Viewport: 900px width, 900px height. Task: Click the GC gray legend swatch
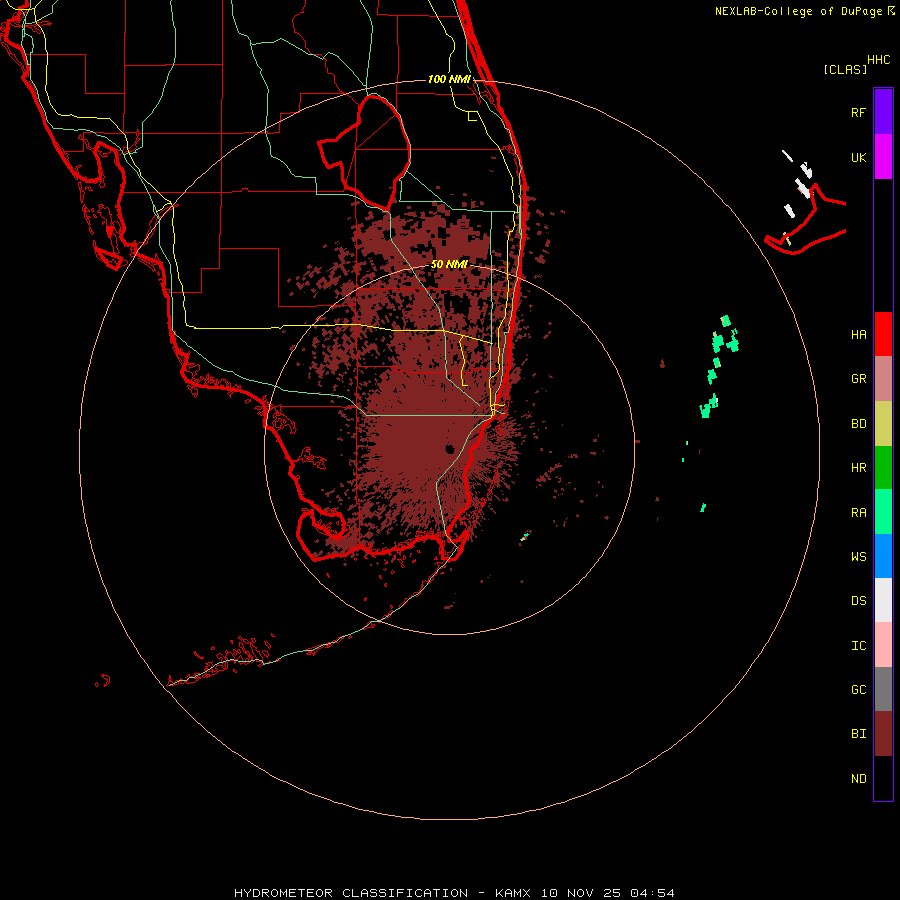coord(883,689)
